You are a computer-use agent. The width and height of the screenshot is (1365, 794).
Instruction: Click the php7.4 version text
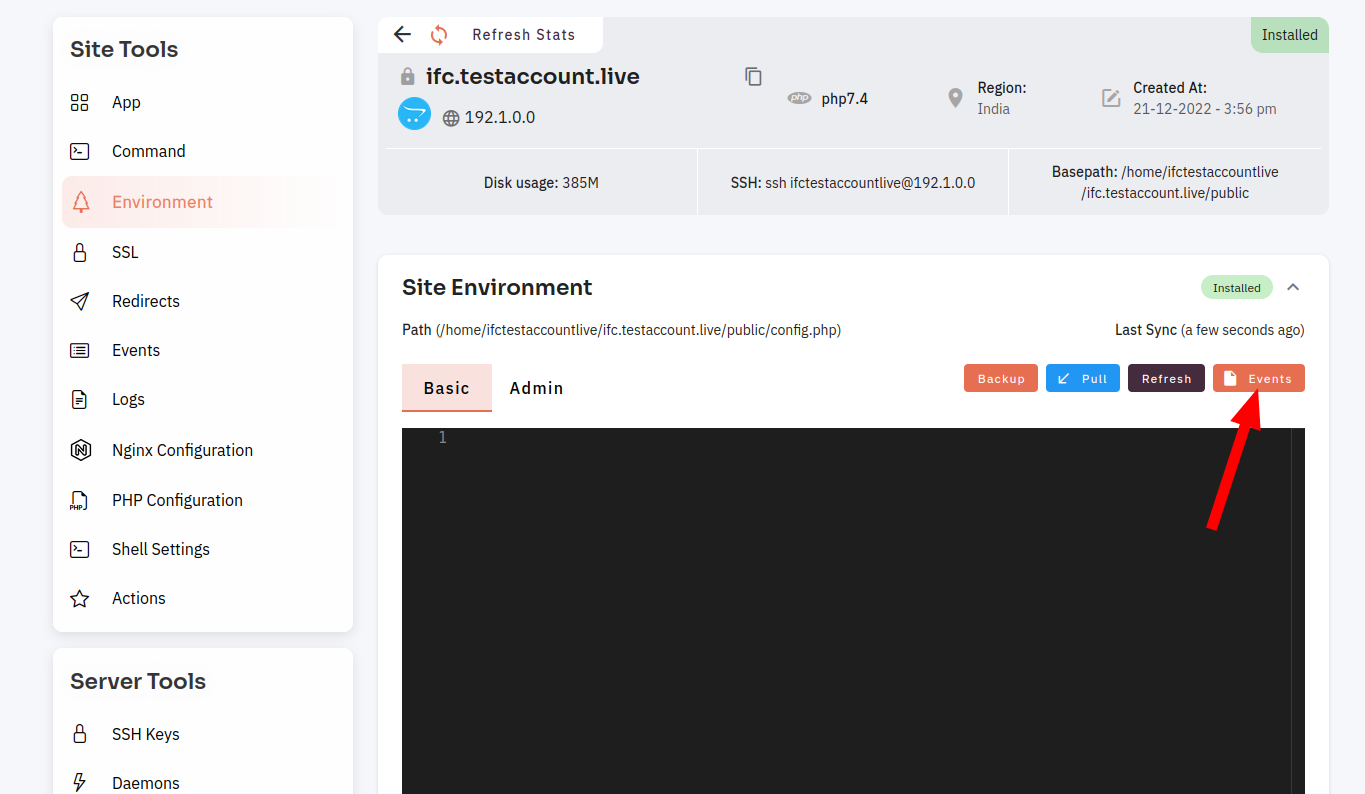845,98
